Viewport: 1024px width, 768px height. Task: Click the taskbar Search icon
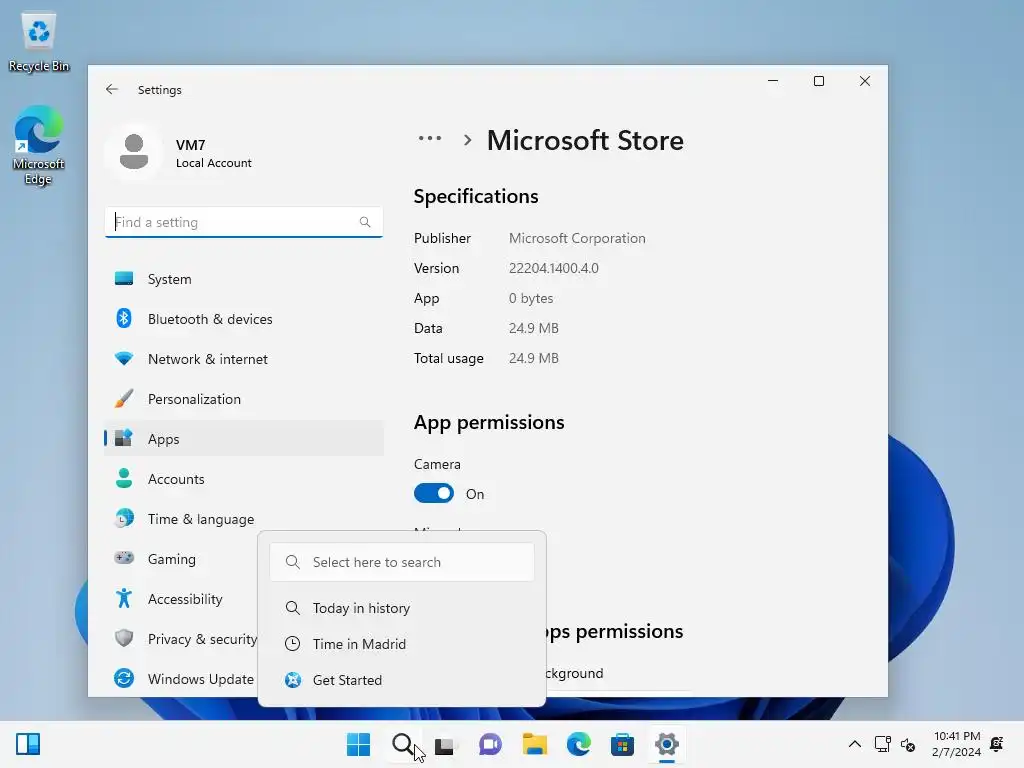(402, 744)
